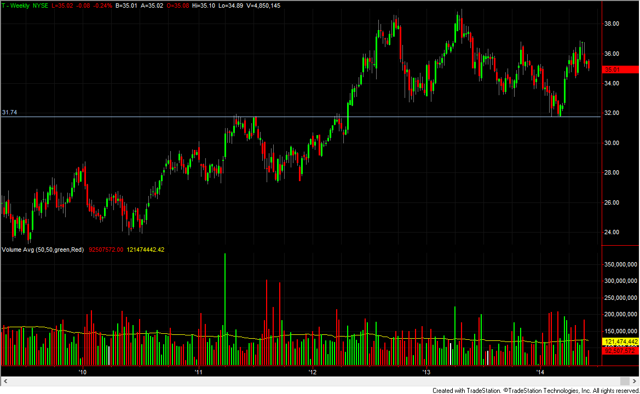Click the '-0.24%' percent change value
This screenshot has height=394, width=640.
103,6
